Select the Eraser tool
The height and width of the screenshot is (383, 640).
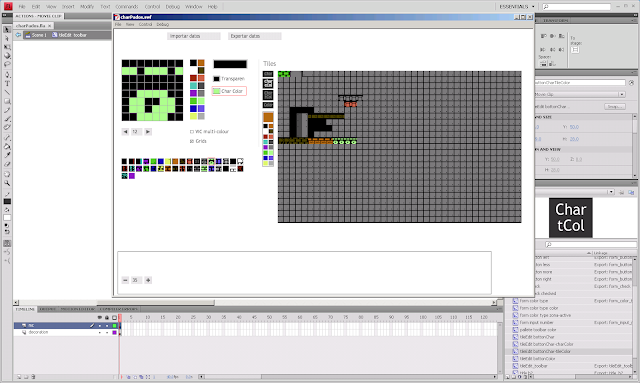point(7,164)
